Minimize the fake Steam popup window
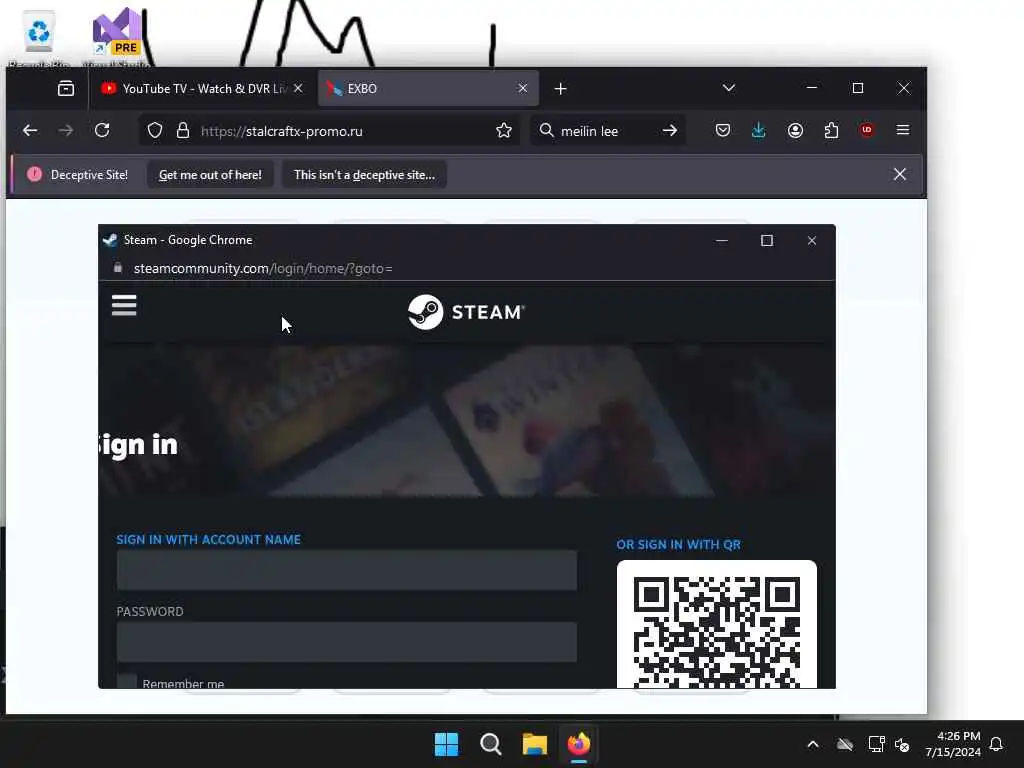This screenshot has height=768, width=1024. click(x=722, y=240)
